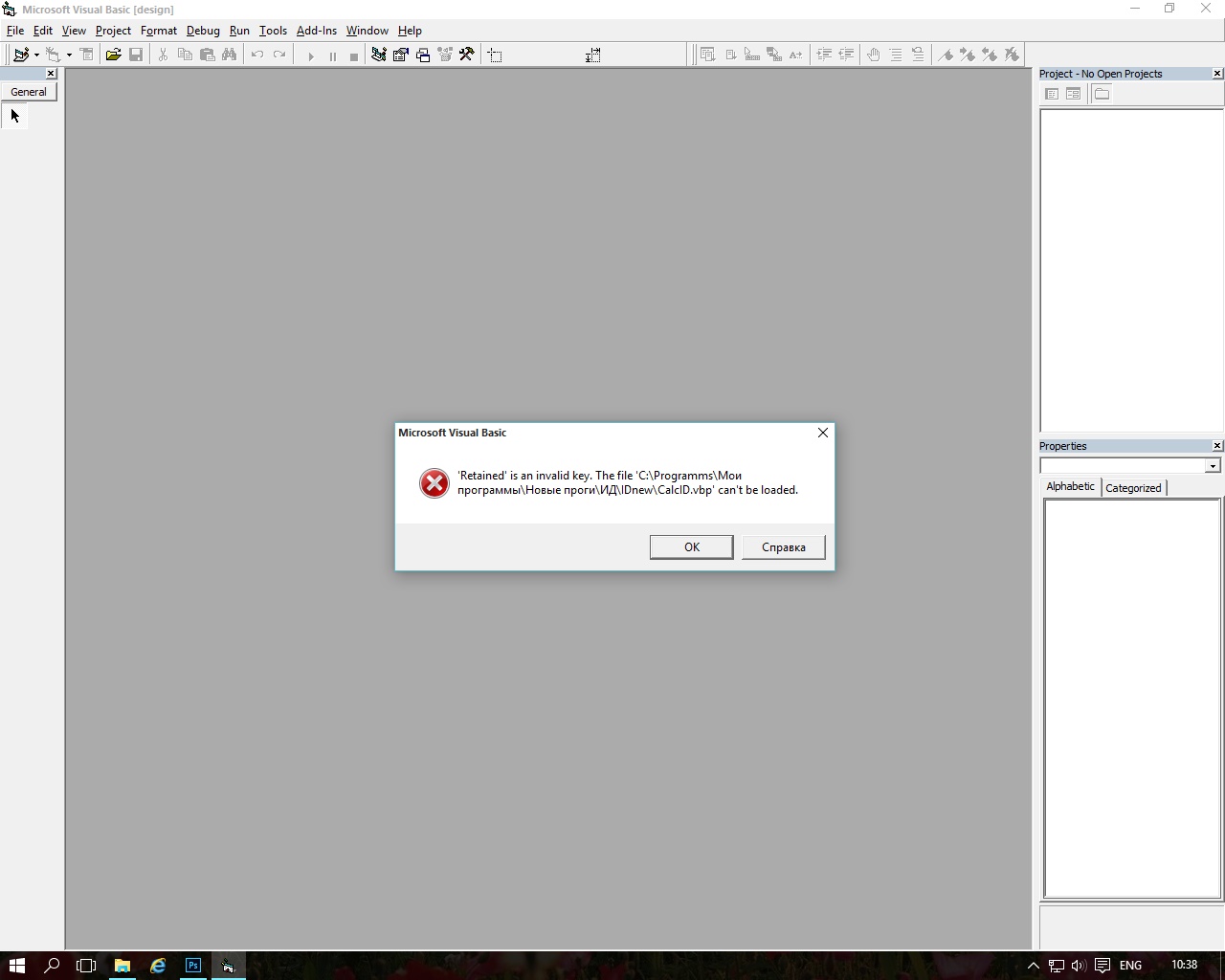Toggle Folders in Project explorer panel

coord(1102,94)
